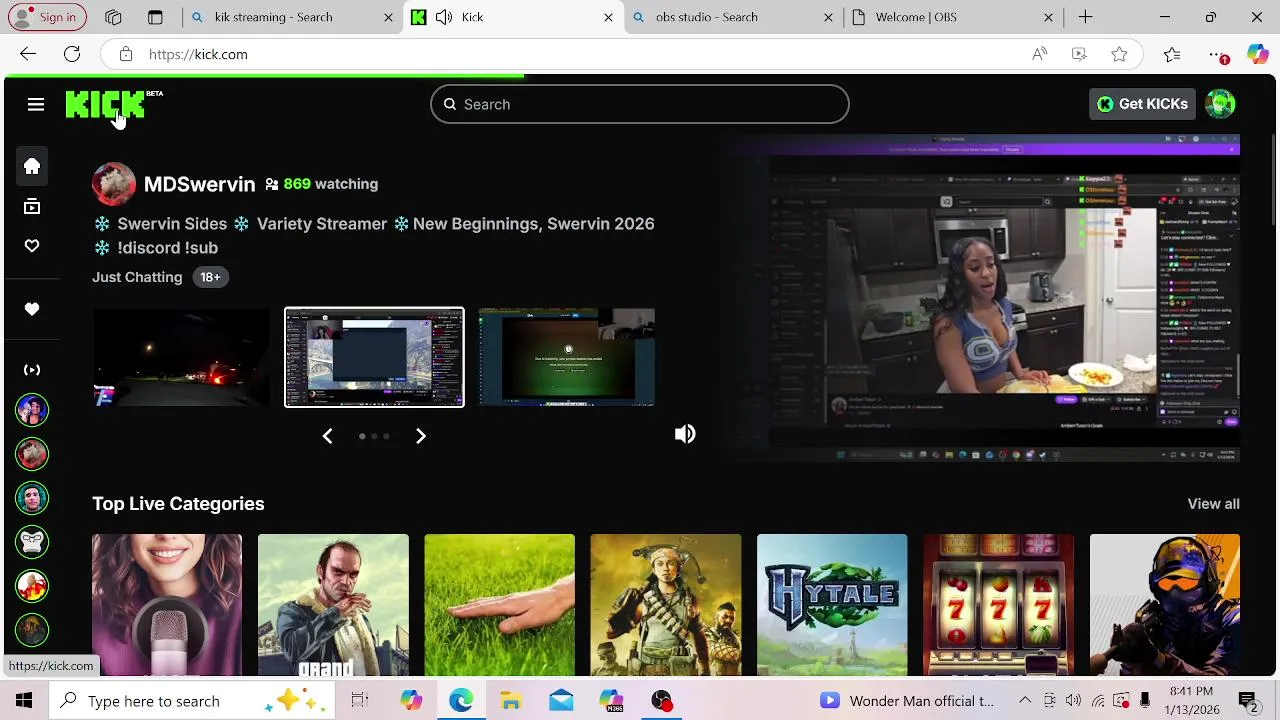Open the fifth sidebar channel avatar
1280x720 pixels.
tap(32, 586)
